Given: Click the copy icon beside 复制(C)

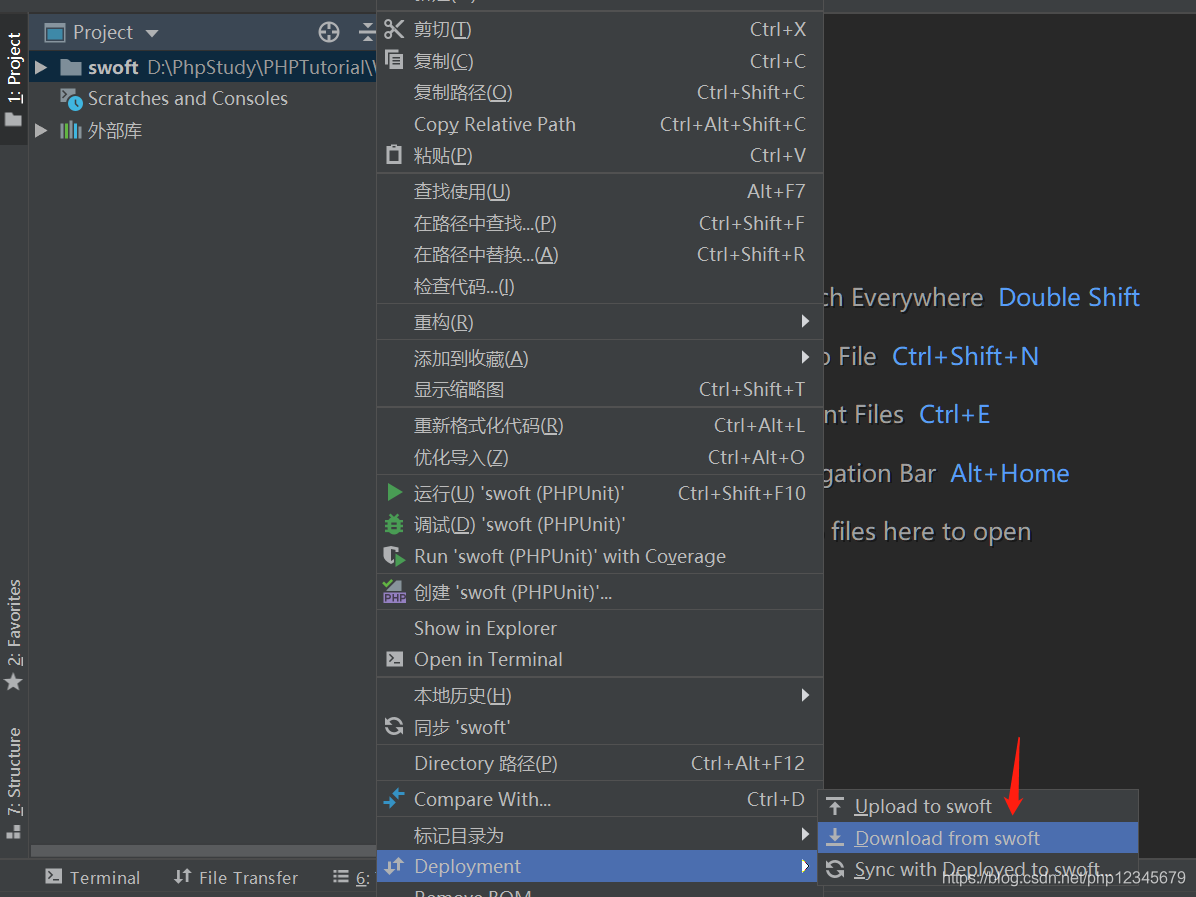Looking at the screenshot, I should tap(394, 59).
